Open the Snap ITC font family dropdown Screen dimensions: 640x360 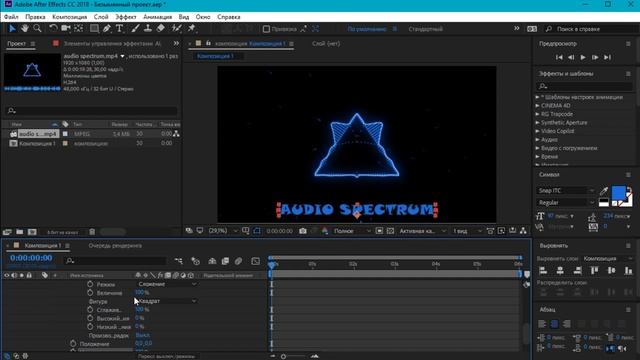coord(566,191)
